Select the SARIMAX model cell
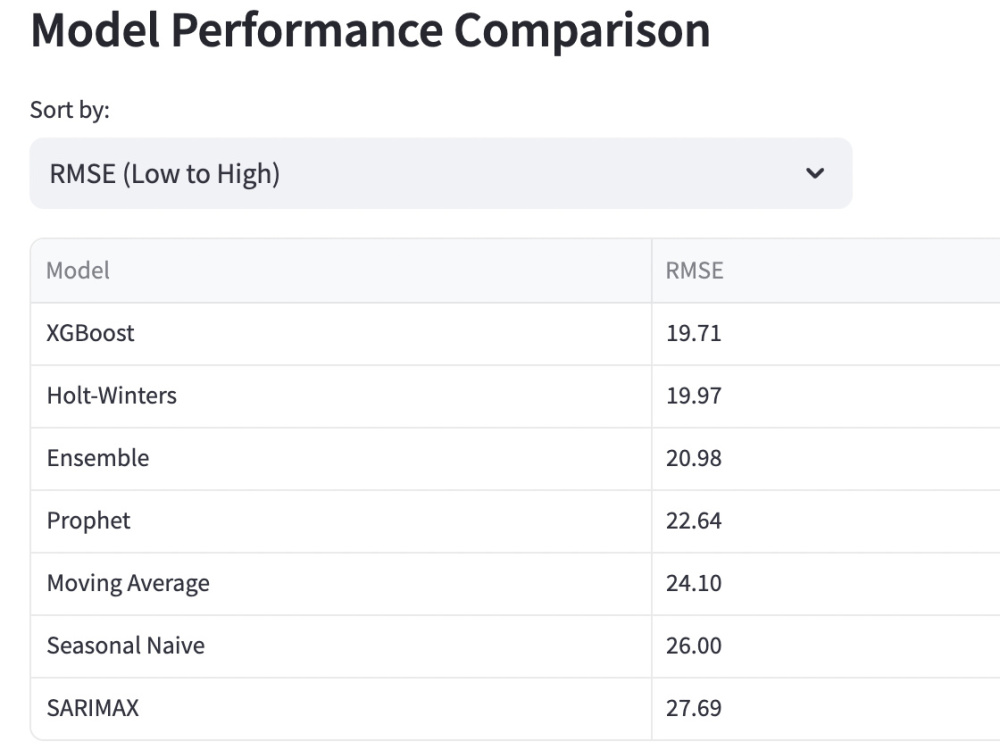This screenshot has width=1000, height=750. coord(341,709)
